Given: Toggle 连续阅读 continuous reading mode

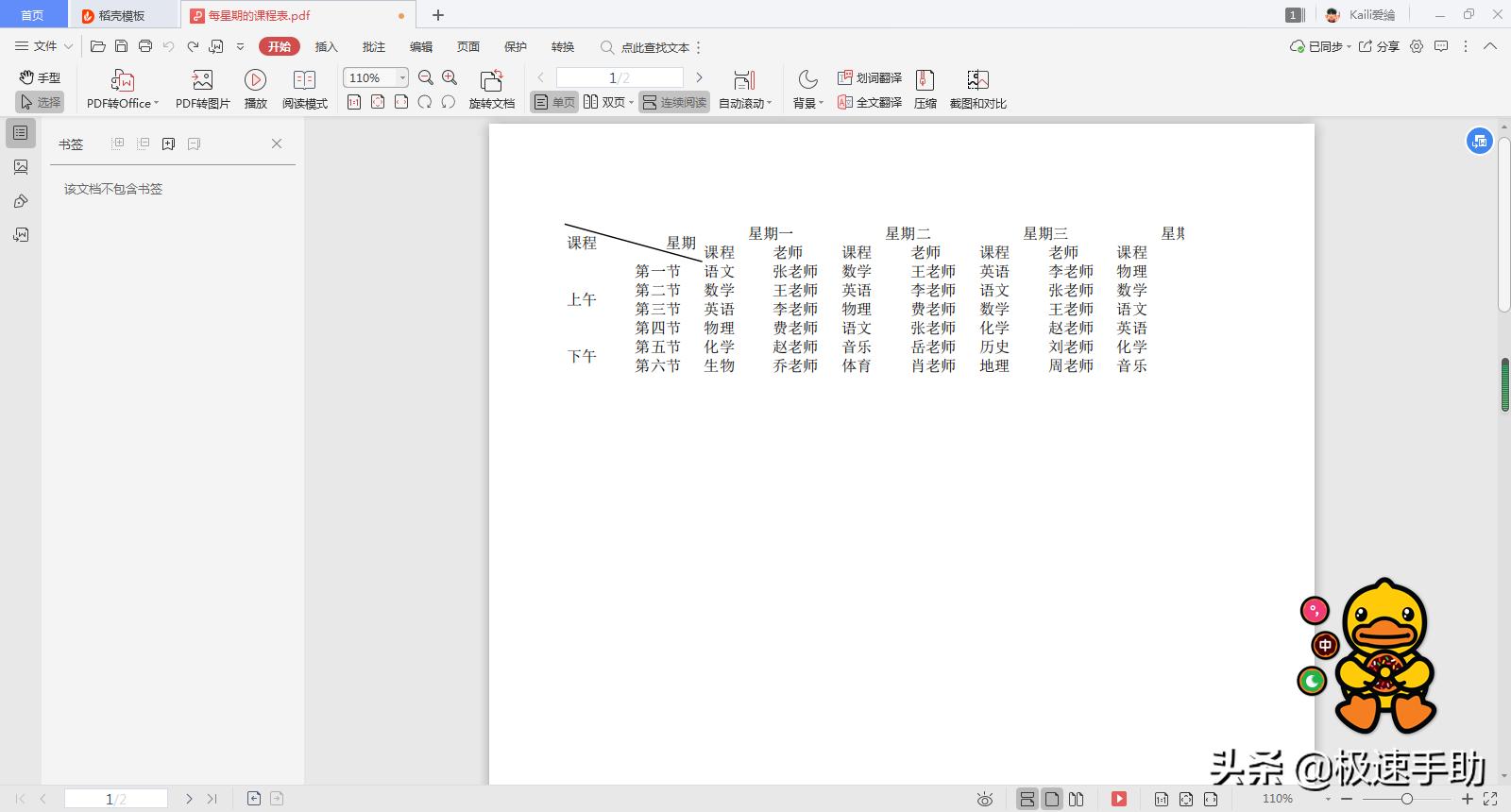Looking at the screenshot, I should (674, 102).
